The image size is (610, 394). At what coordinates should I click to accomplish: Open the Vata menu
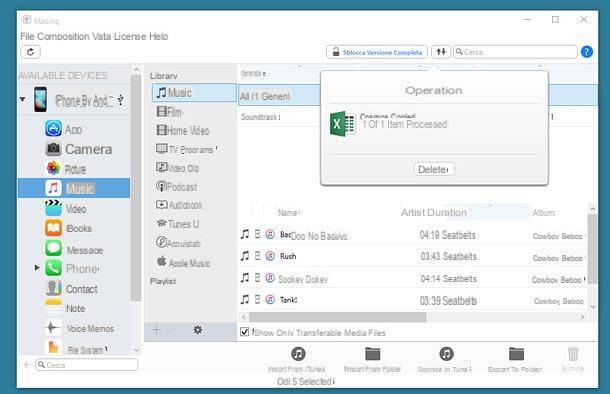101,37
